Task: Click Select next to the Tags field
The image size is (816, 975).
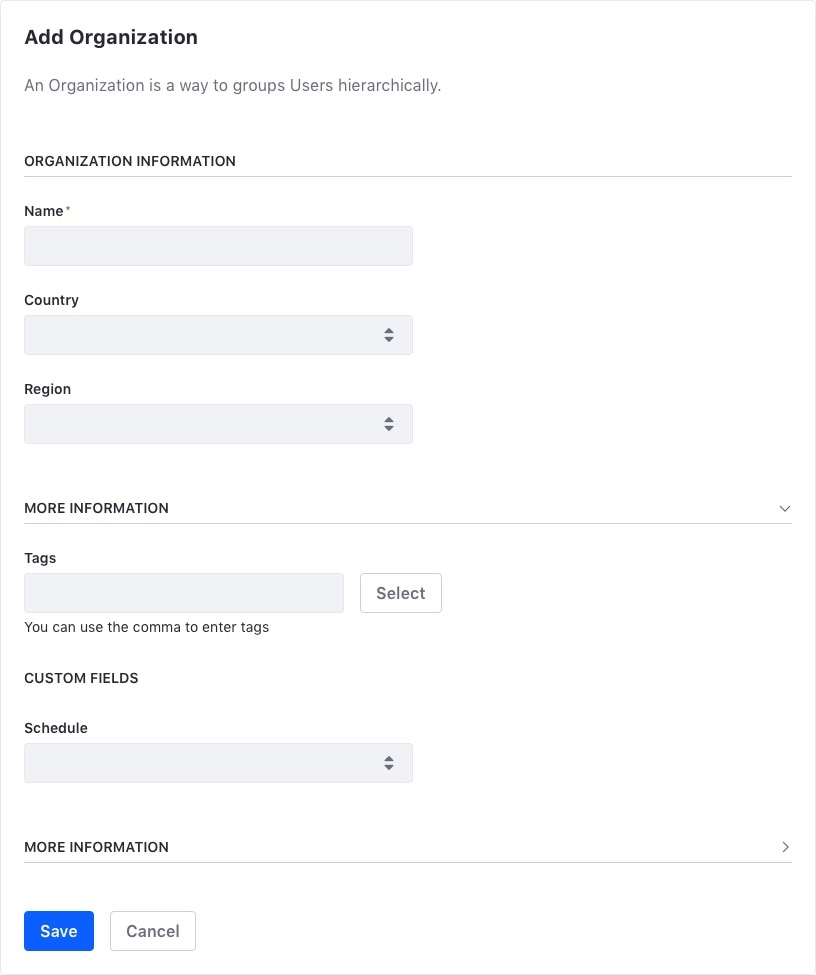Action: [400, 593]
